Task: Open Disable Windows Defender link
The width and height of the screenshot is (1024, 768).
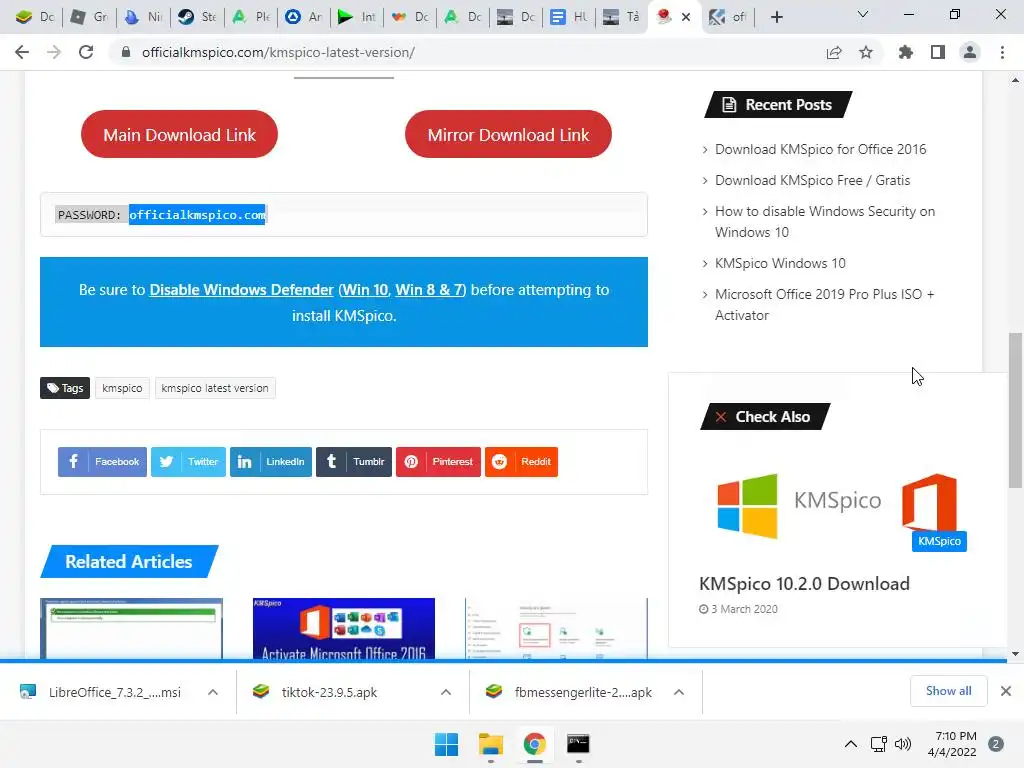Action: pos(242,290)
